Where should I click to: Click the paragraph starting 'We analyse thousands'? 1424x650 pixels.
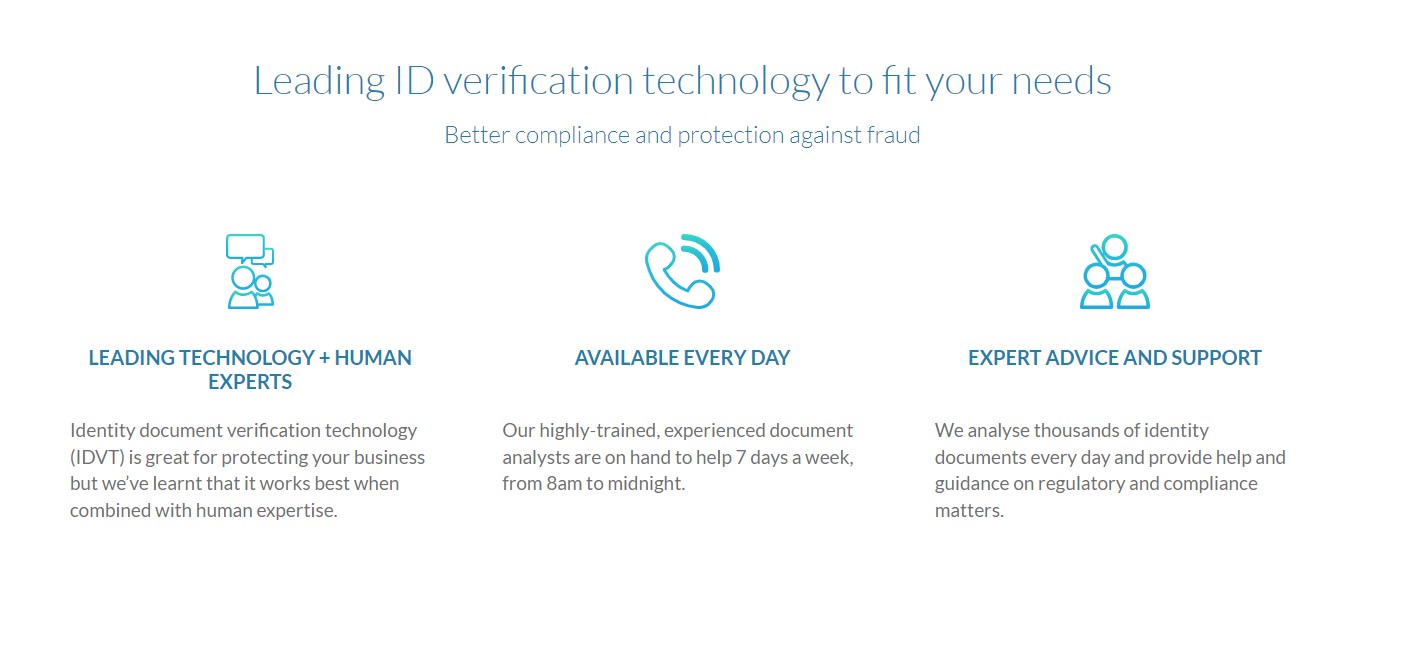tap(1110, 470)
